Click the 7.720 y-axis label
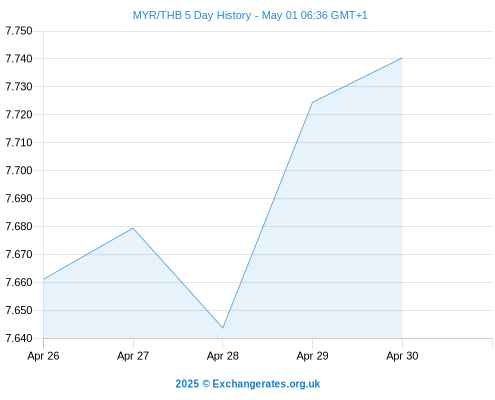 coord(19,115)
